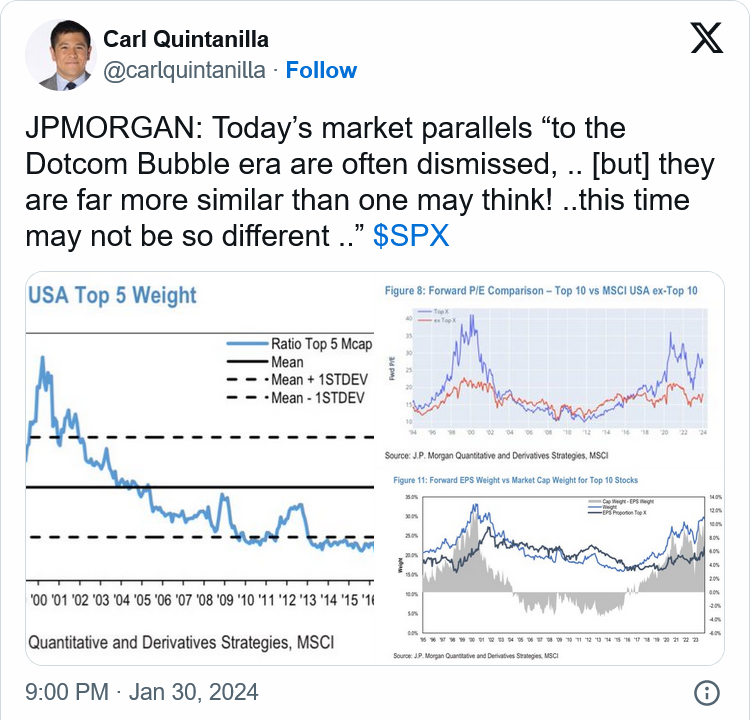
Task: Click the 9:00 PM Jan 30, 2024 timestamp
Action: pyautogui.click(x=142, y=692)
